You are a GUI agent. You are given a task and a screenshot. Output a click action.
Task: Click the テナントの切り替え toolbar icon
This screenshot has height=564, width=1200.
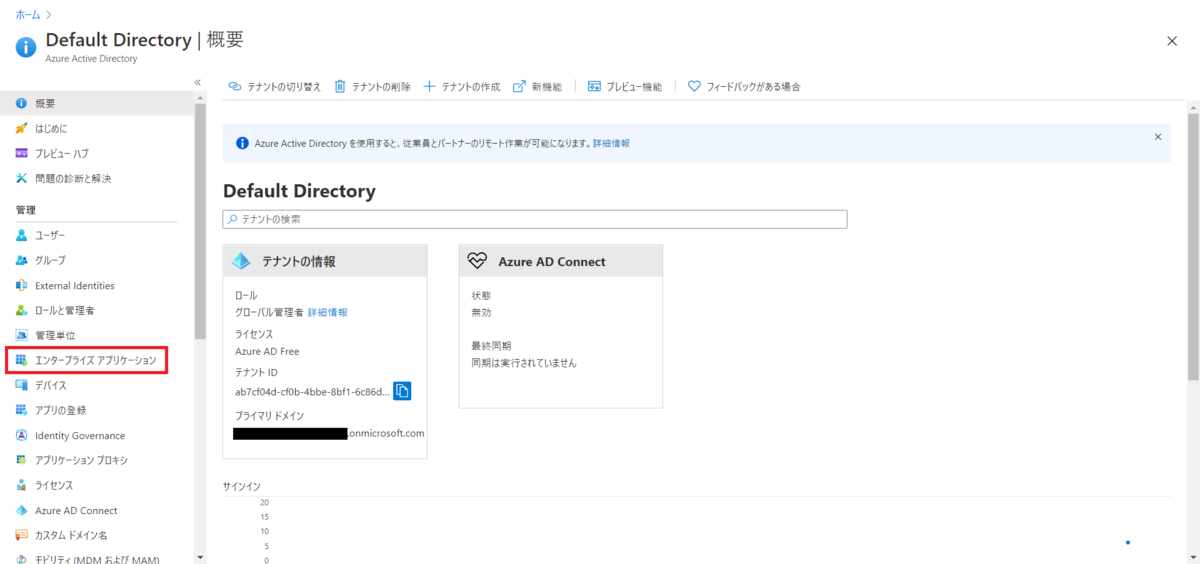(x=235, y=87)
